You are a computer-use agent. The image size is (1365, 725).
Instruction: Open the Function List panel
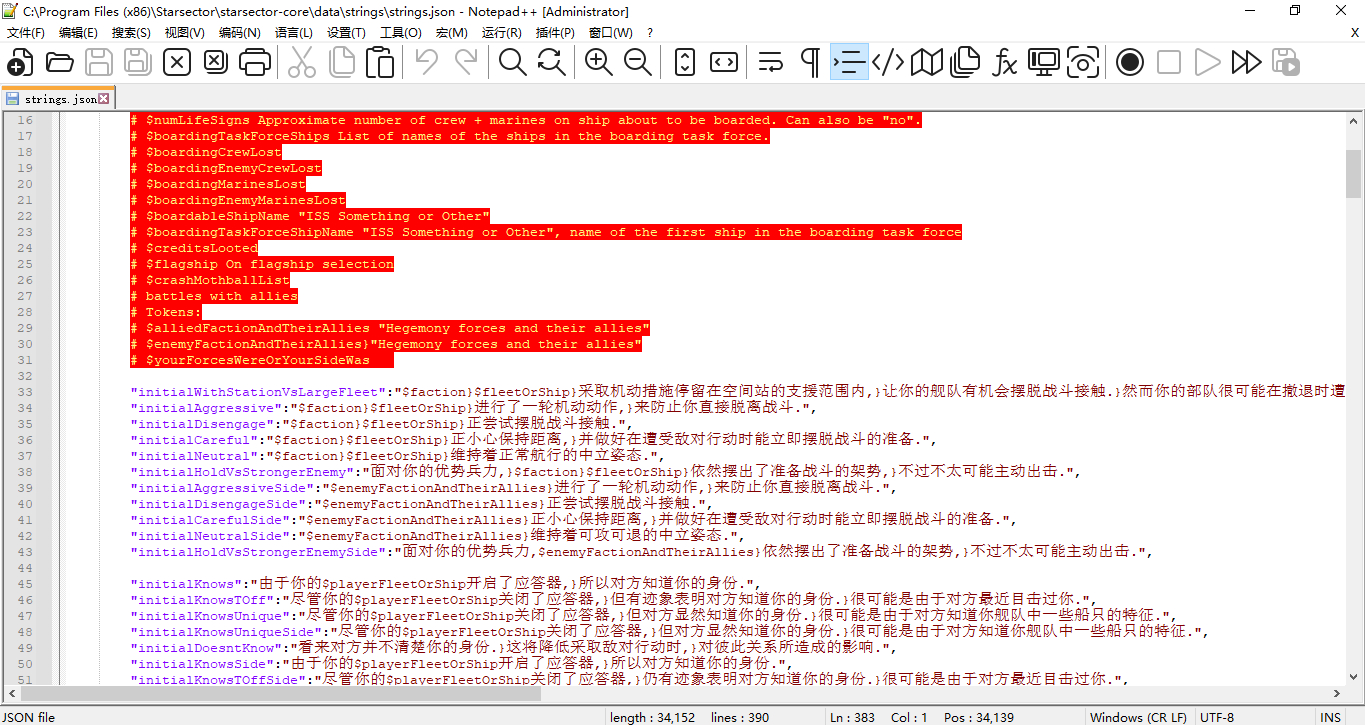[x=1005, y=61]
